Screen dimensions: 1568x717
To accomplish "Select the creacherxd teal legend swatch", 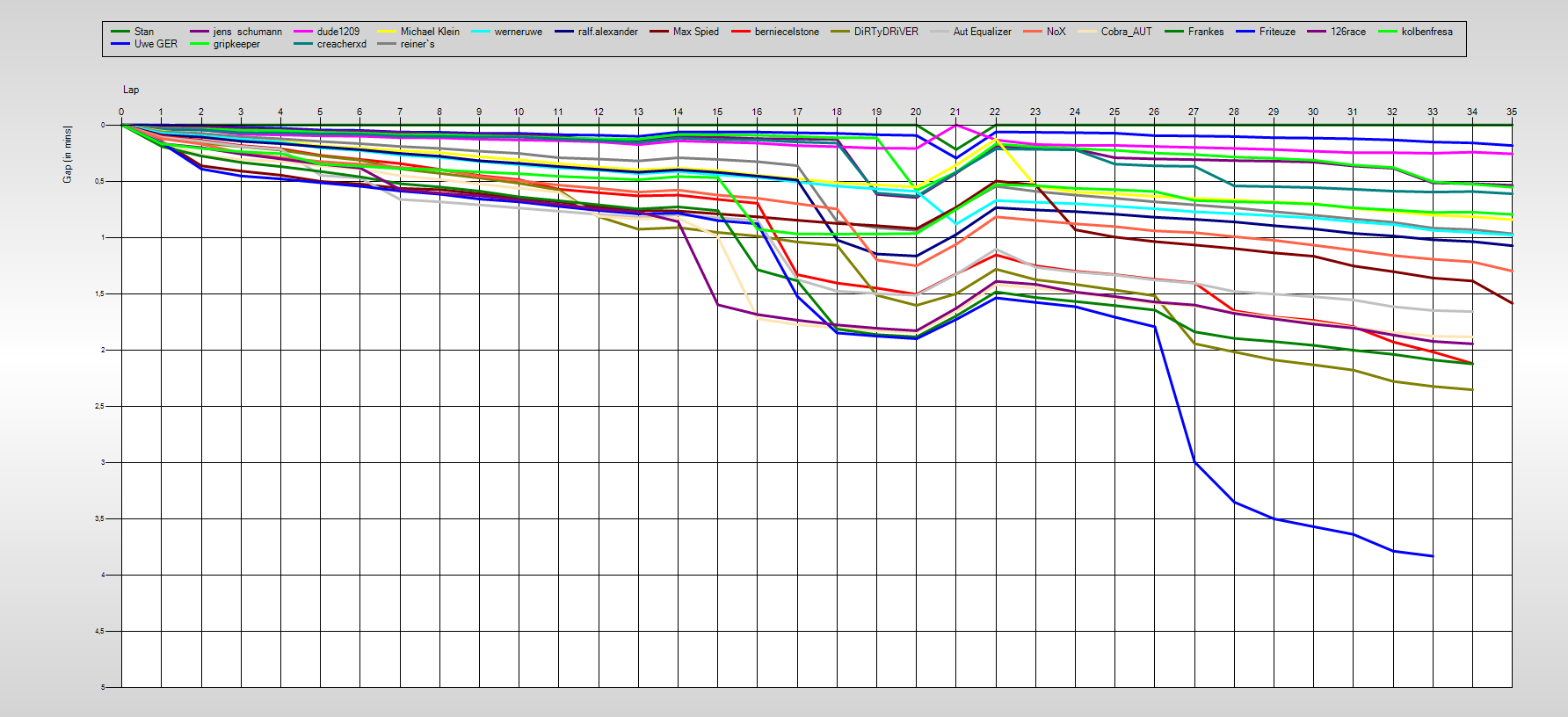I will tap(303, 44).
